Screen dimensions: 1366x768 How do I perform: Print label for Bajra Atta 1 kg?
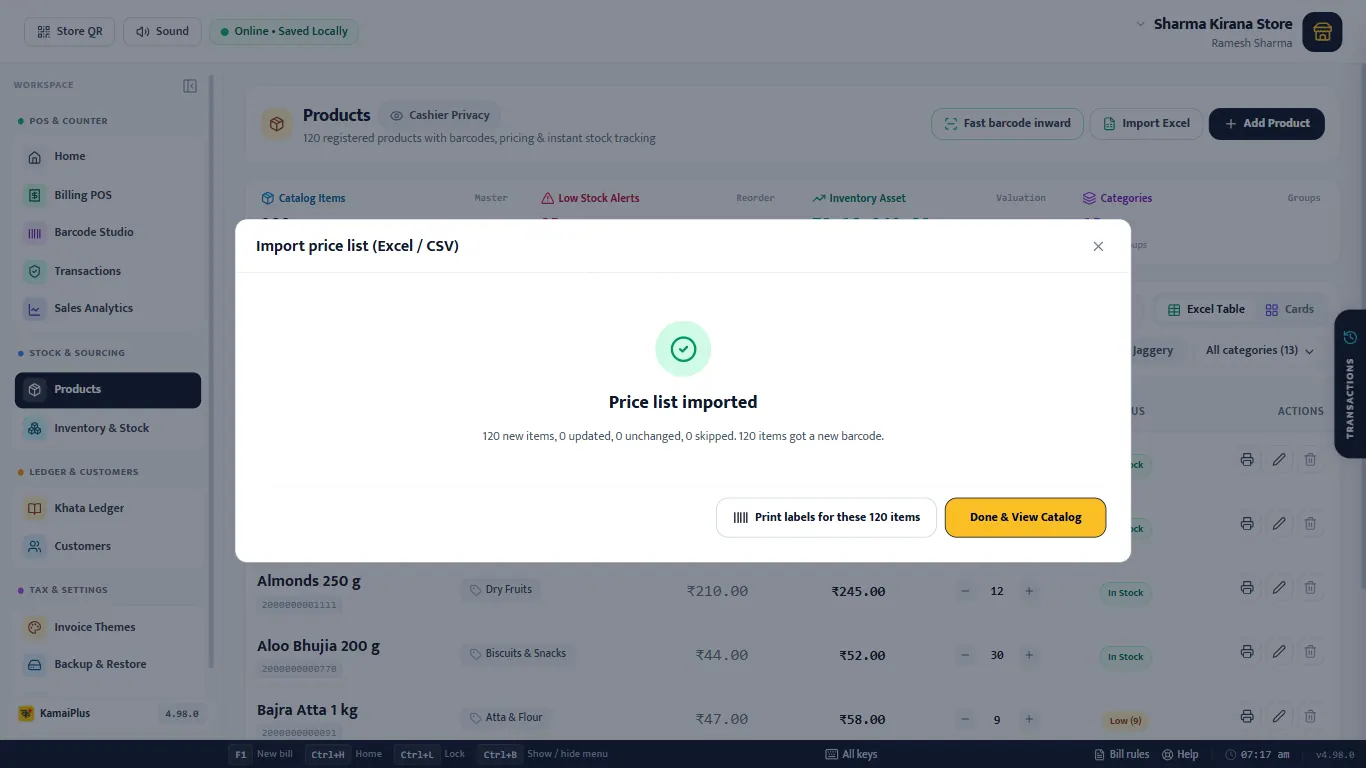point(1247,716)
